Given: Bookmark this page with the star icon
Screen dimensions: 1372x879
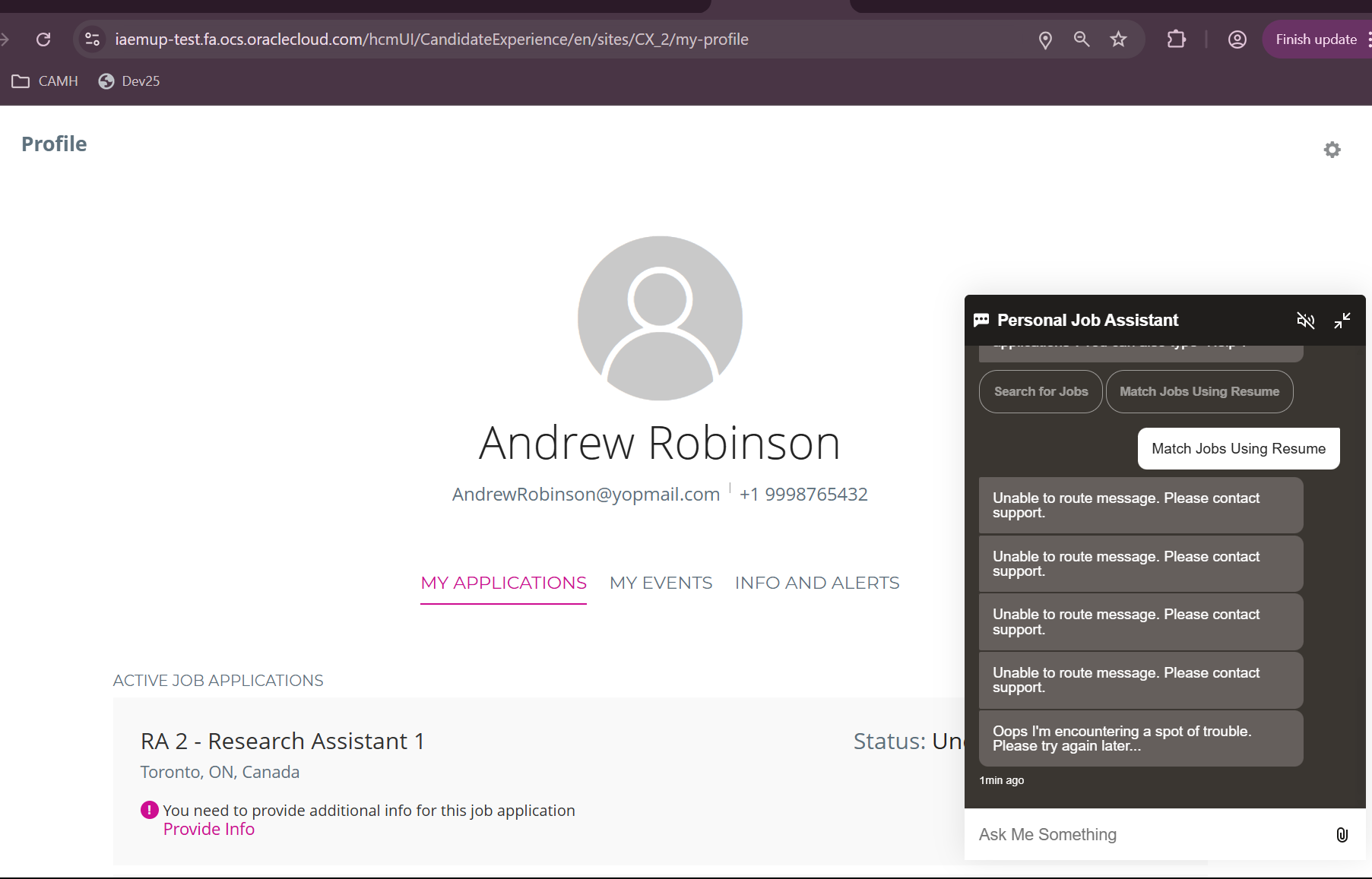Looking at the screenshot, I should (1118, 40).
